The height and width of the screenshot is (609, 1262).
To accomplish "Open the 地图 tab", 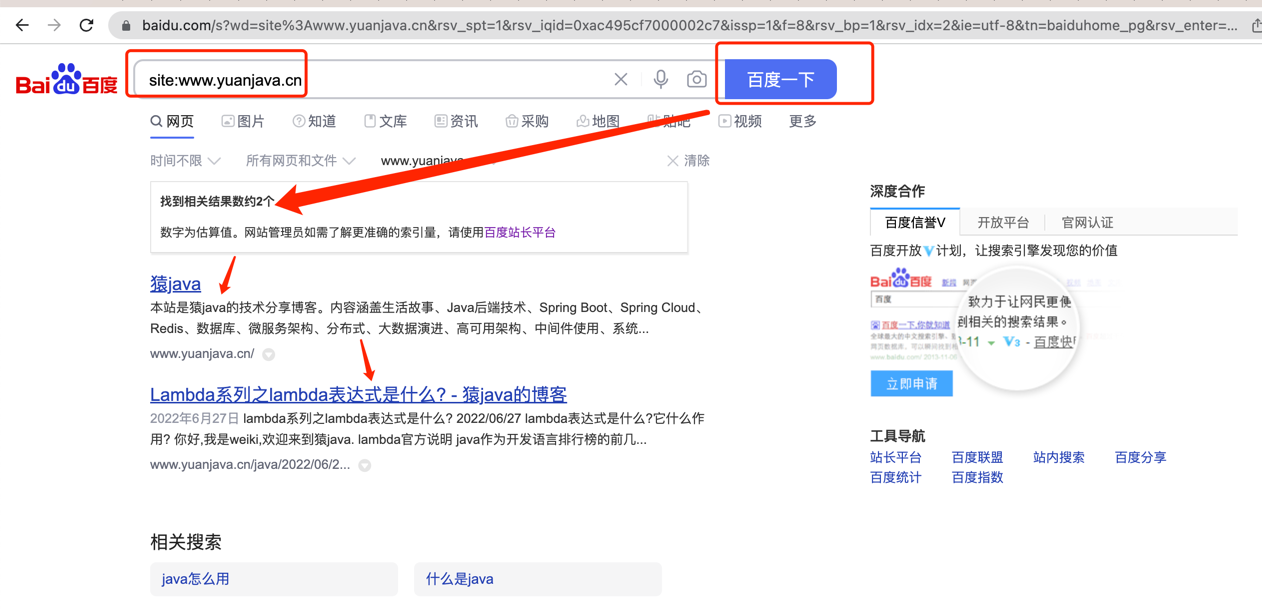I will (598, 121).
